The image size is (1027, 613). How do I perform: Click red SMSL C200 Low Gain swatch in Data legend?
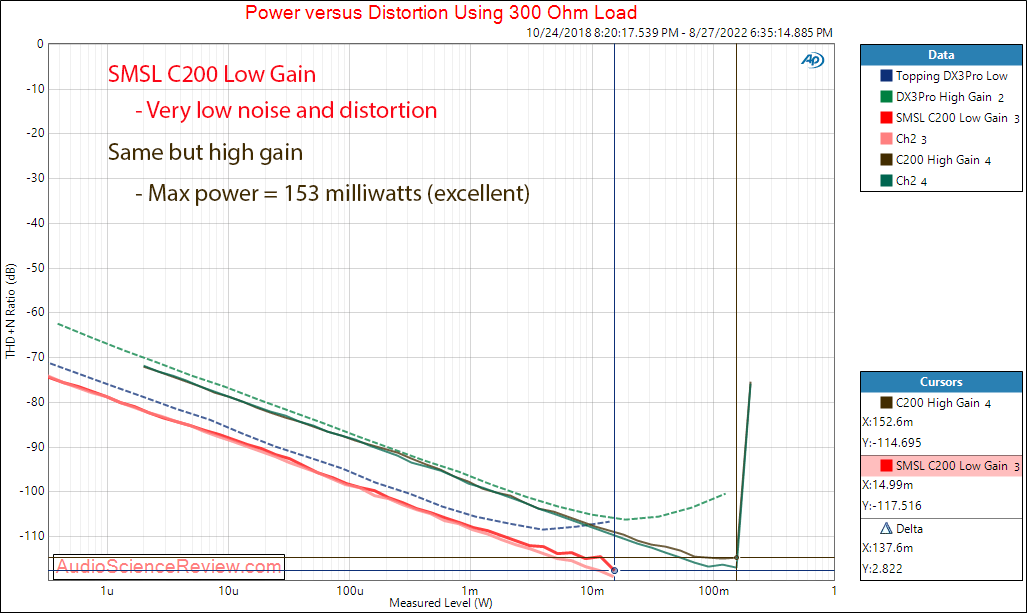point(886,118)
